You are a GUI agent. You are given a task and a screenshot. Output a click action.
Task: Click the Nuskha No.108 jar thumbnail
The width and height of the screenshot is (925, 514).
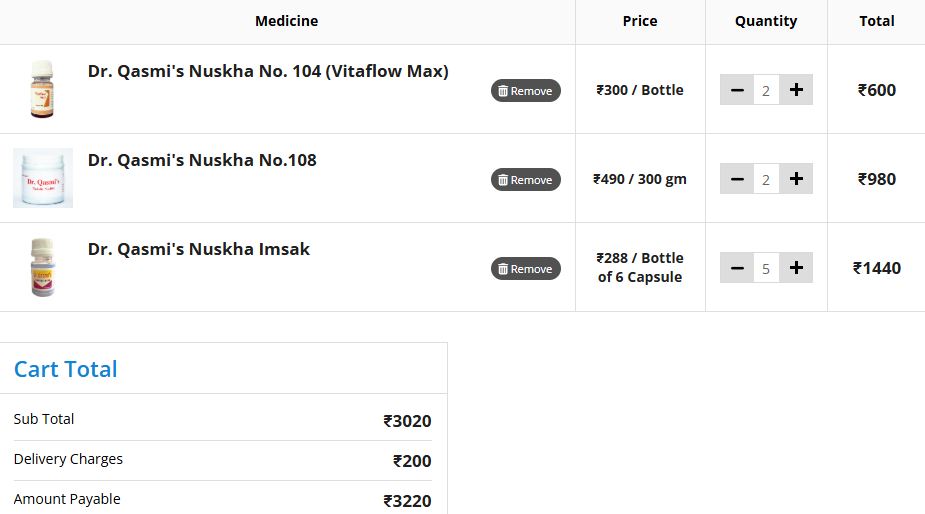(43, 178)
